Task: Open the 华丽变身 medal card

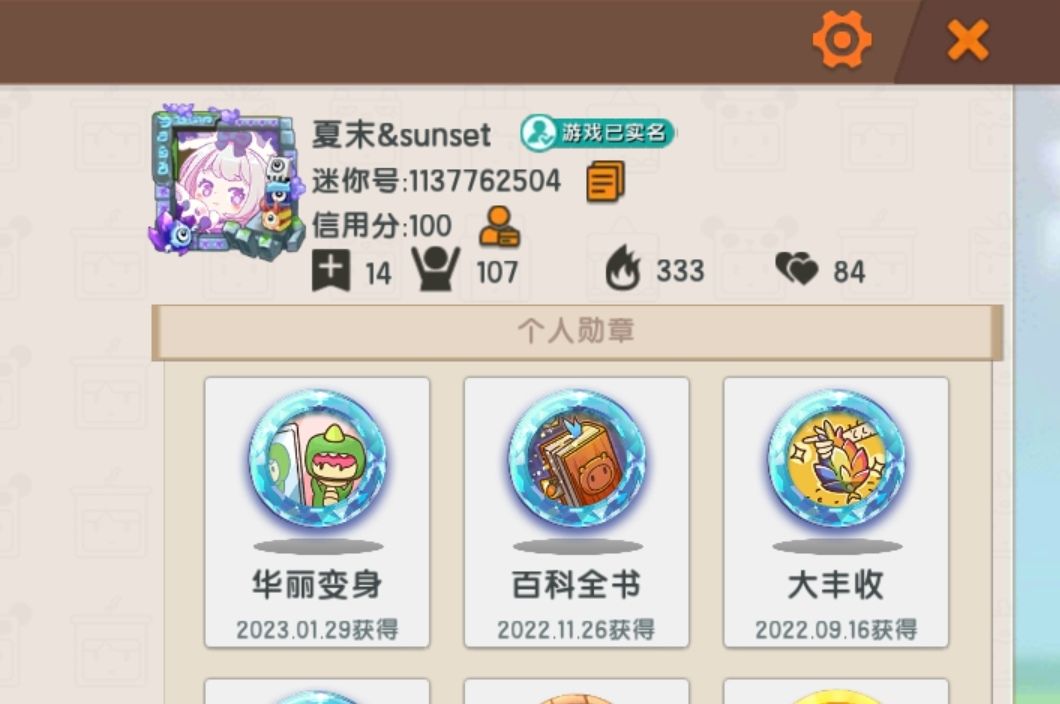Action: point(317,512)
